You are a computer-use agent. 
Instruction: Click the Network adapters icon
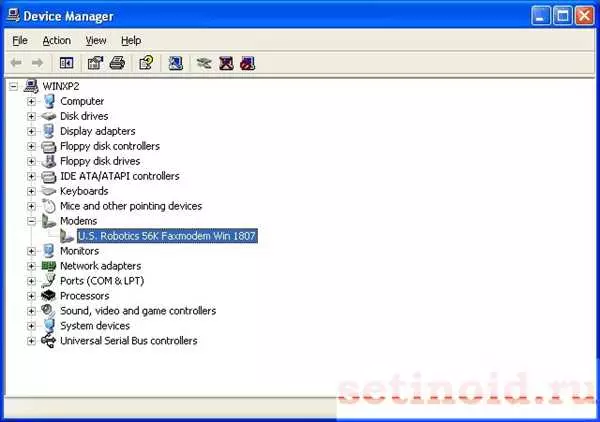49,266
